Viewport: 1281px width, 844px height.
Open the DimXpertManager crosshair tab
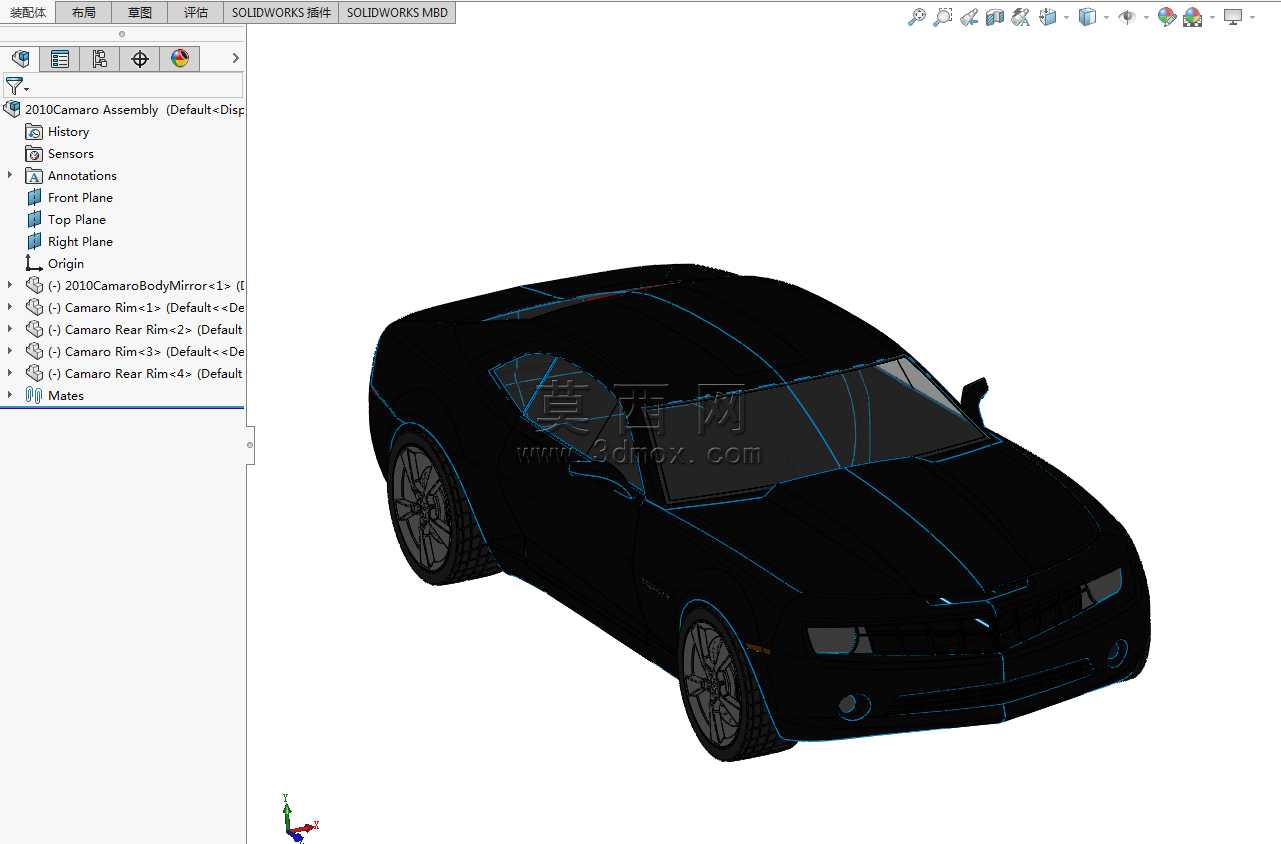[140, 59]
